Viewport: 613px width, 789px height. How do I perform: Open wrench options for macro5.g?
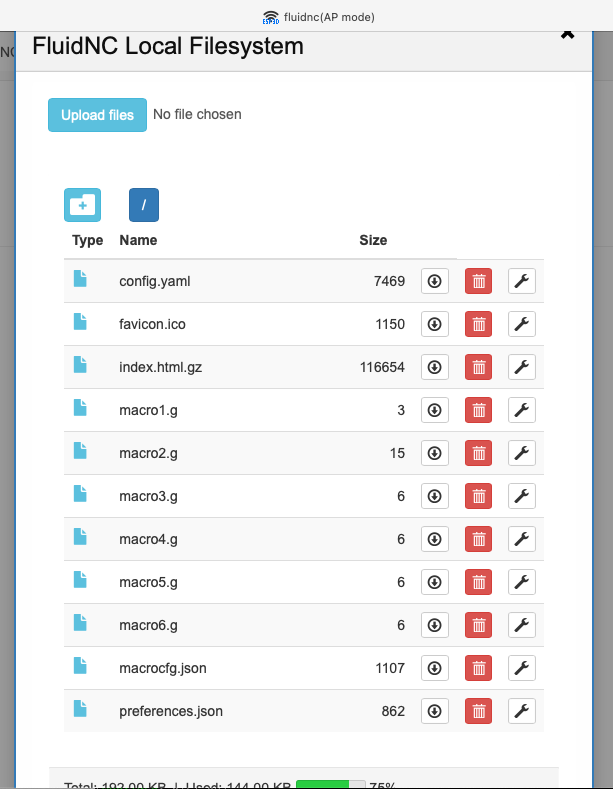coord(522,582)
